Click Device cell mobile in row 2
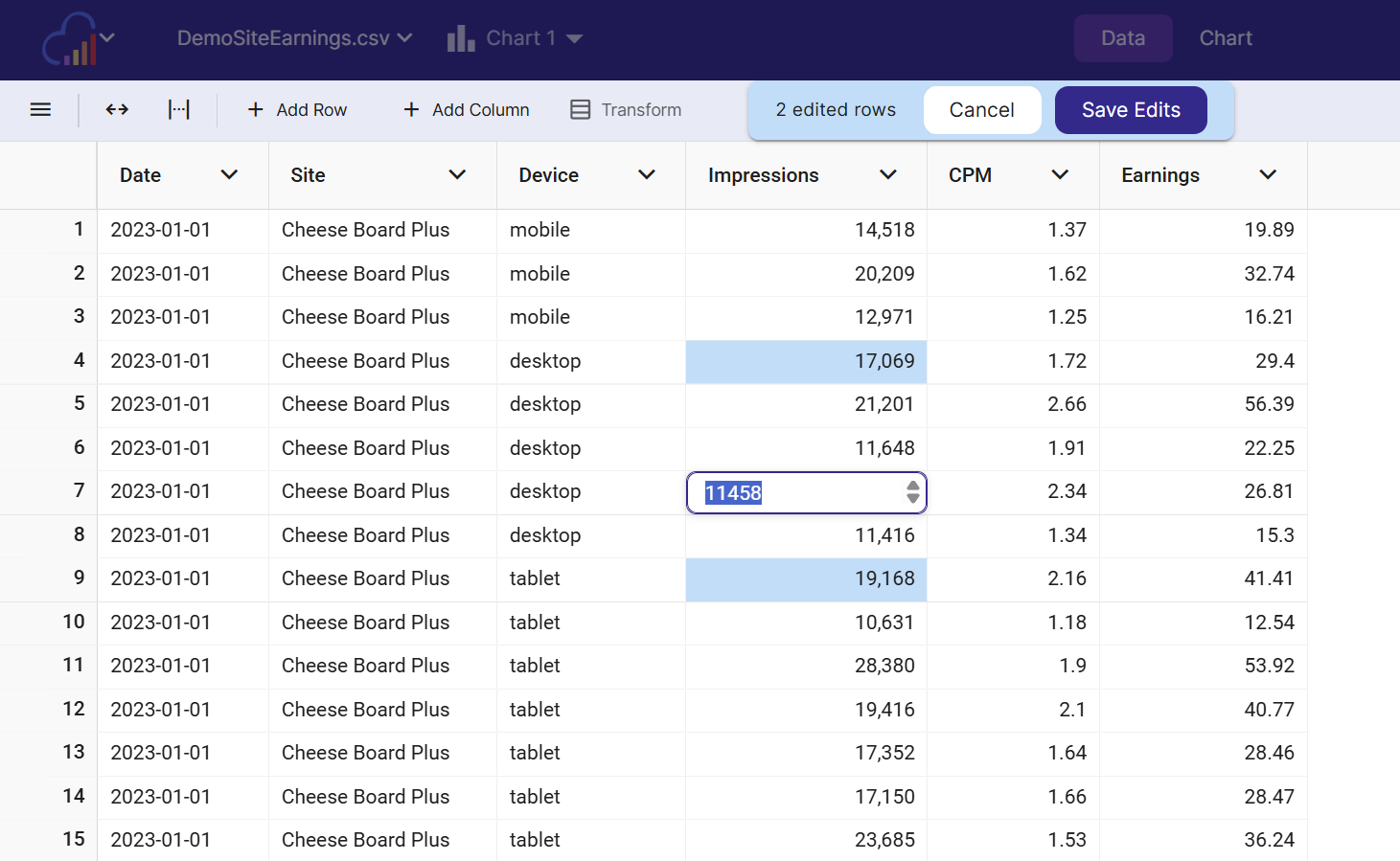1400x861 pixels. [591, 274]
